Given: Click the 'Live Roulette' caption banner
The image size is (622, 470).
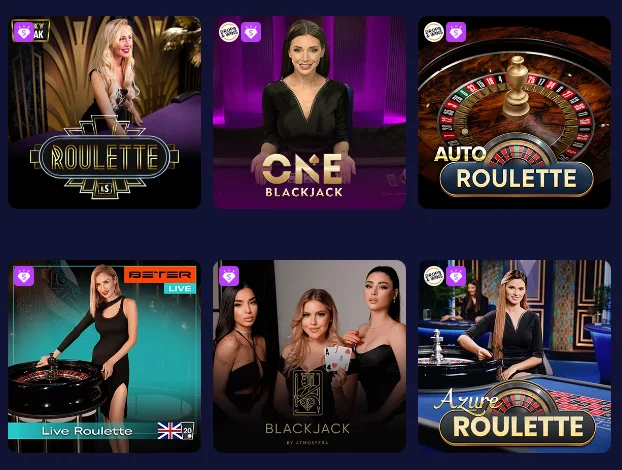Looking at the screenshot, I should click(x=87, y=431).
